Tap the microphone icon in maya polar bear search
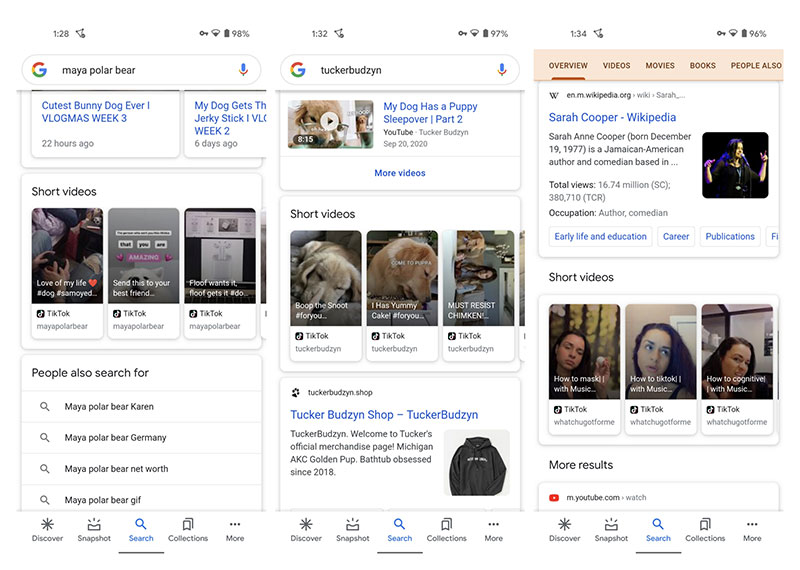The width and height of the screenshot is (800, 570). tap(243, 70)
